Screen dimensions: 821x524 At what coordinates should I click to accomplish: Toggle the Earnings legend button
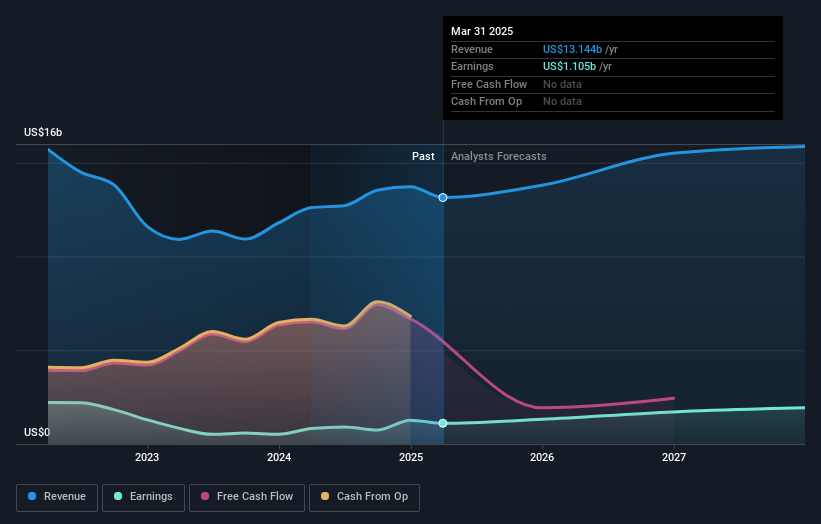143,497
